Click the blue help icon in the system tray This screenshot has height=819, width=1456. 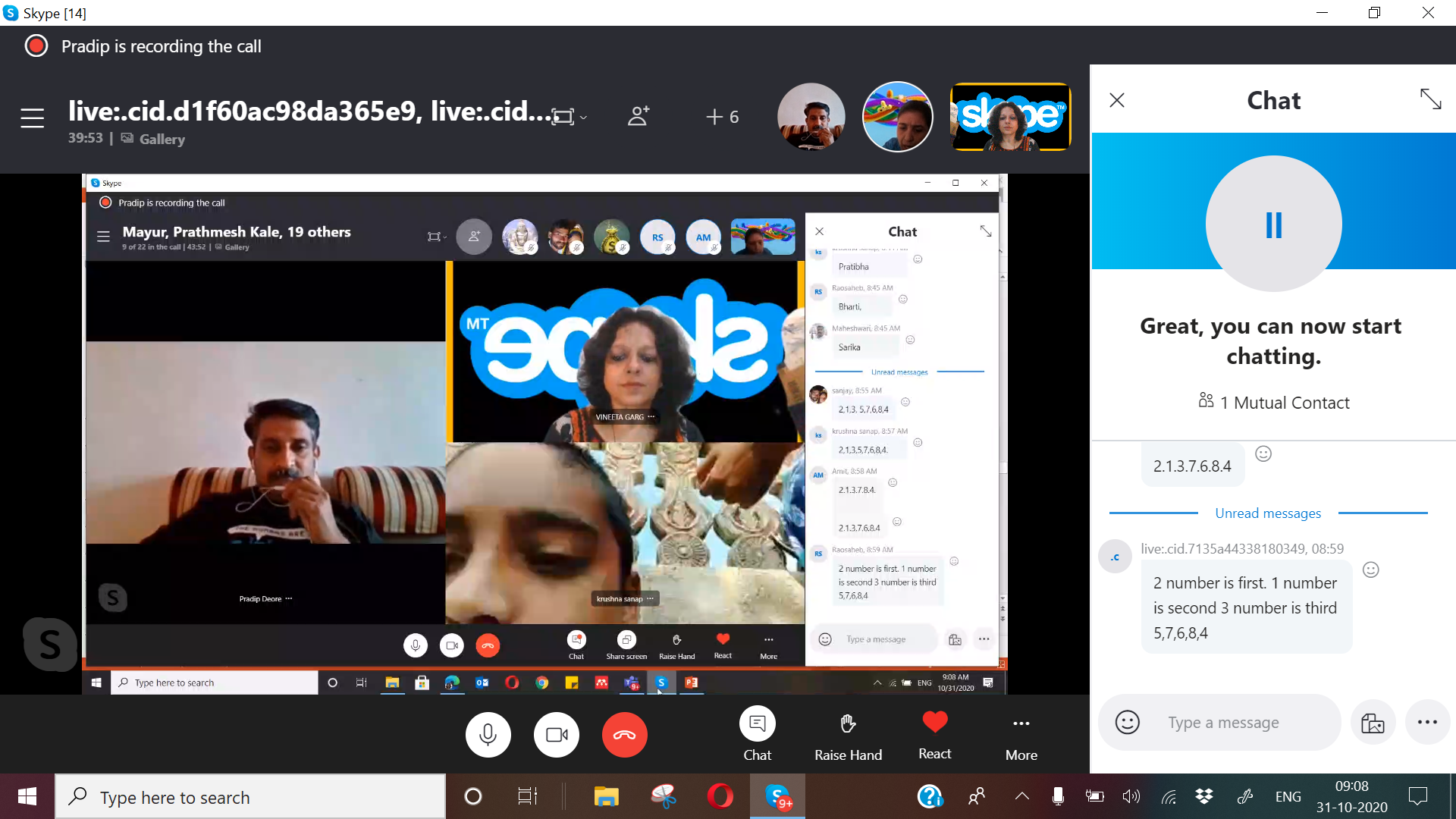[930, 796]
